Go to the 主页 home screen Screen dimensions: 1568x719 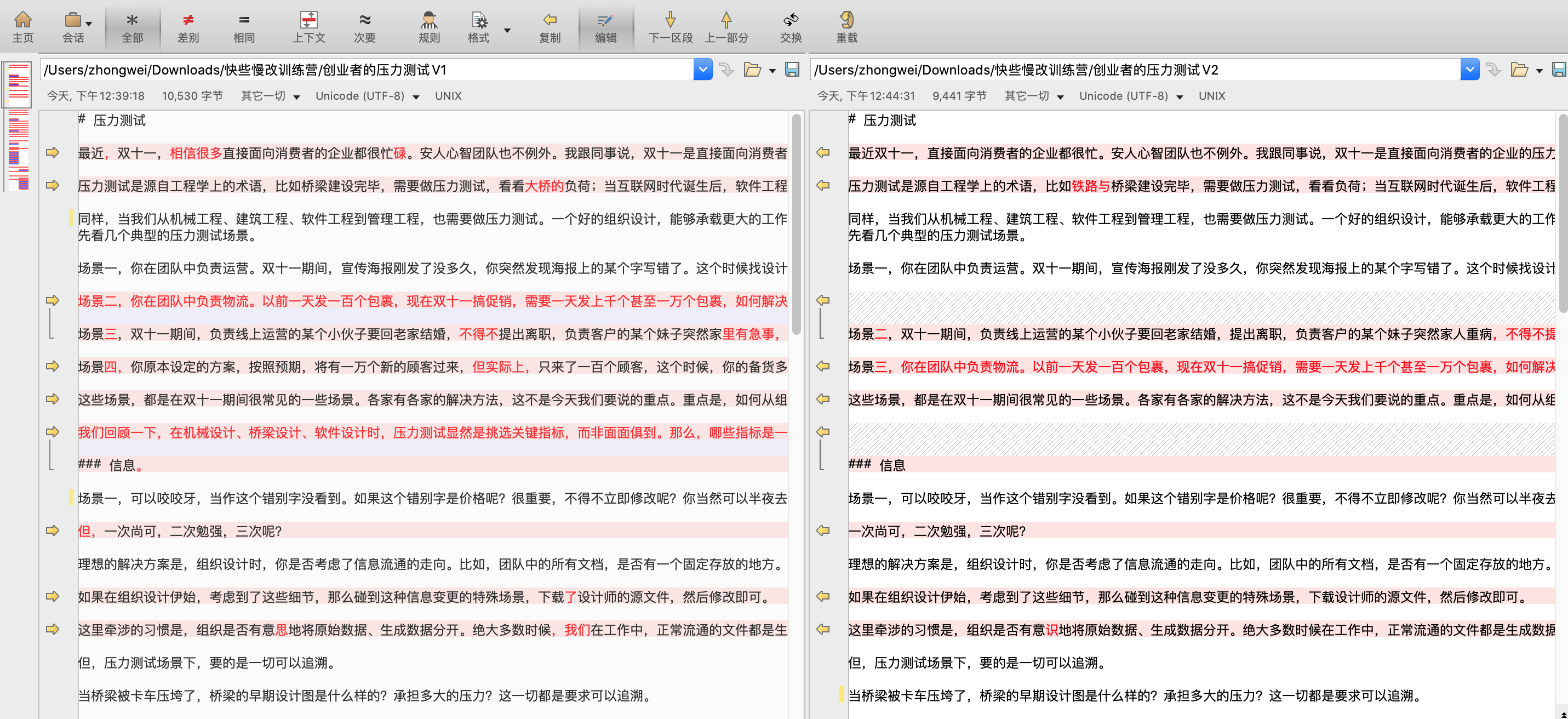pyautogui.click(x=22, y=27)
